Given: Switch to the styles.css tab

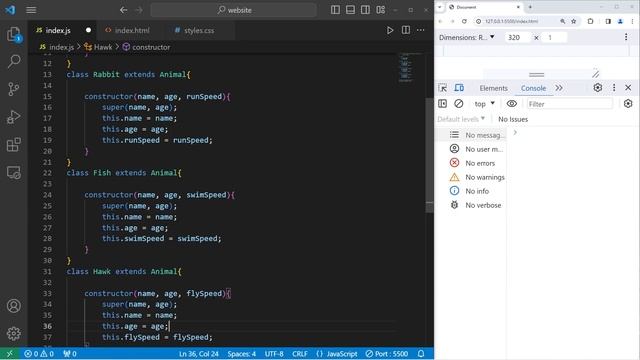Looking at the screenshot, I should [x=199, y=30].
